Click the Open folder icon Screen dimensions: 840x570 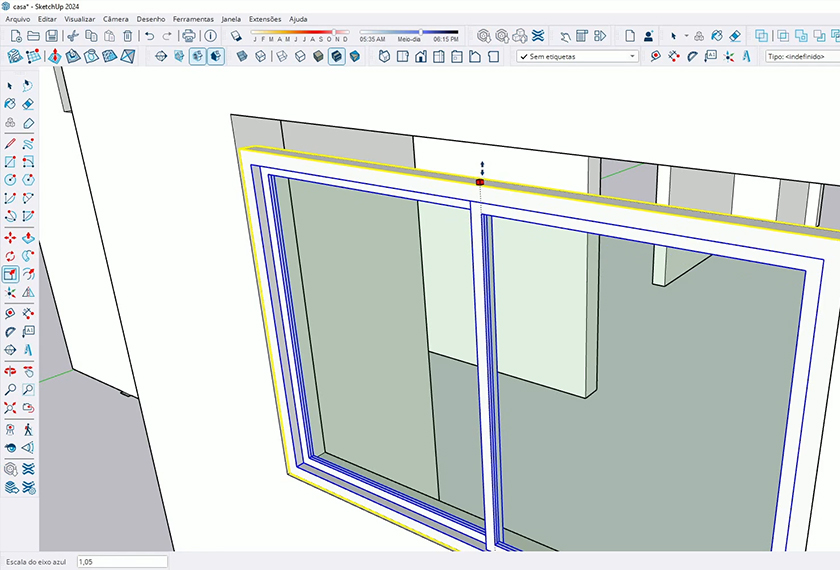coord(33,36)
